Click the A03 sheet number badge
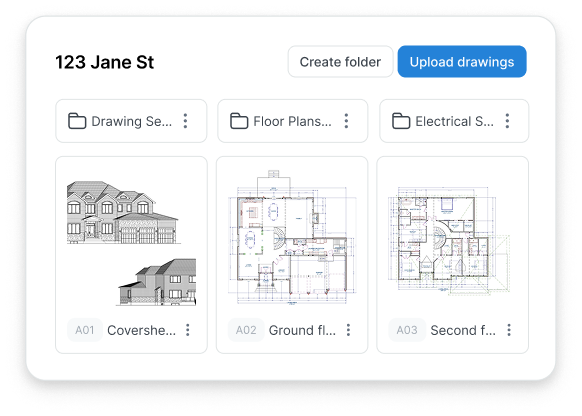 (x=407, y=330)
